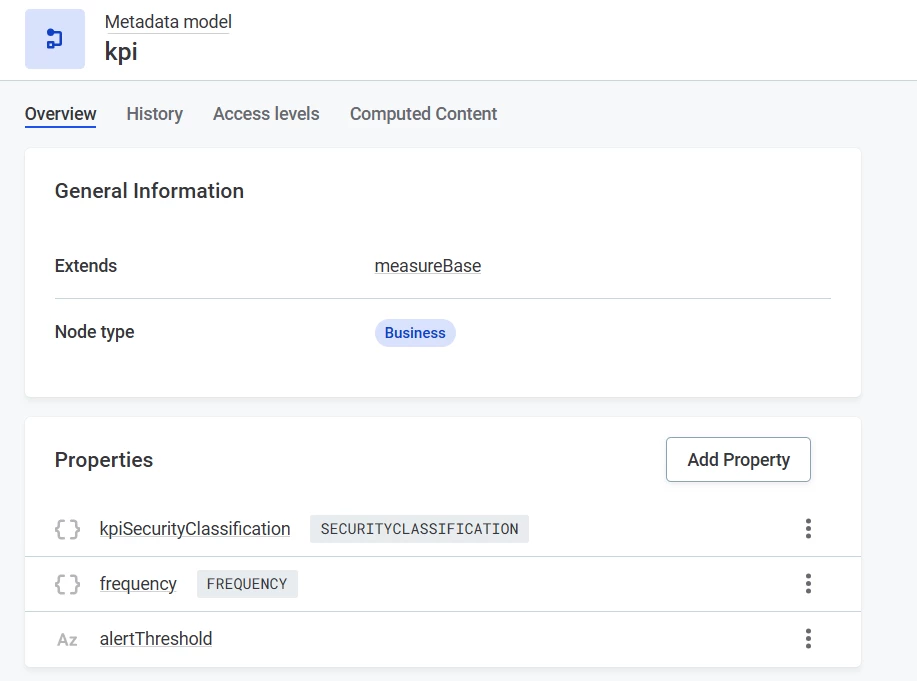The image size is (917, 681).
Task: Click the Business node type badge
Action: click(x=415, y=333)
